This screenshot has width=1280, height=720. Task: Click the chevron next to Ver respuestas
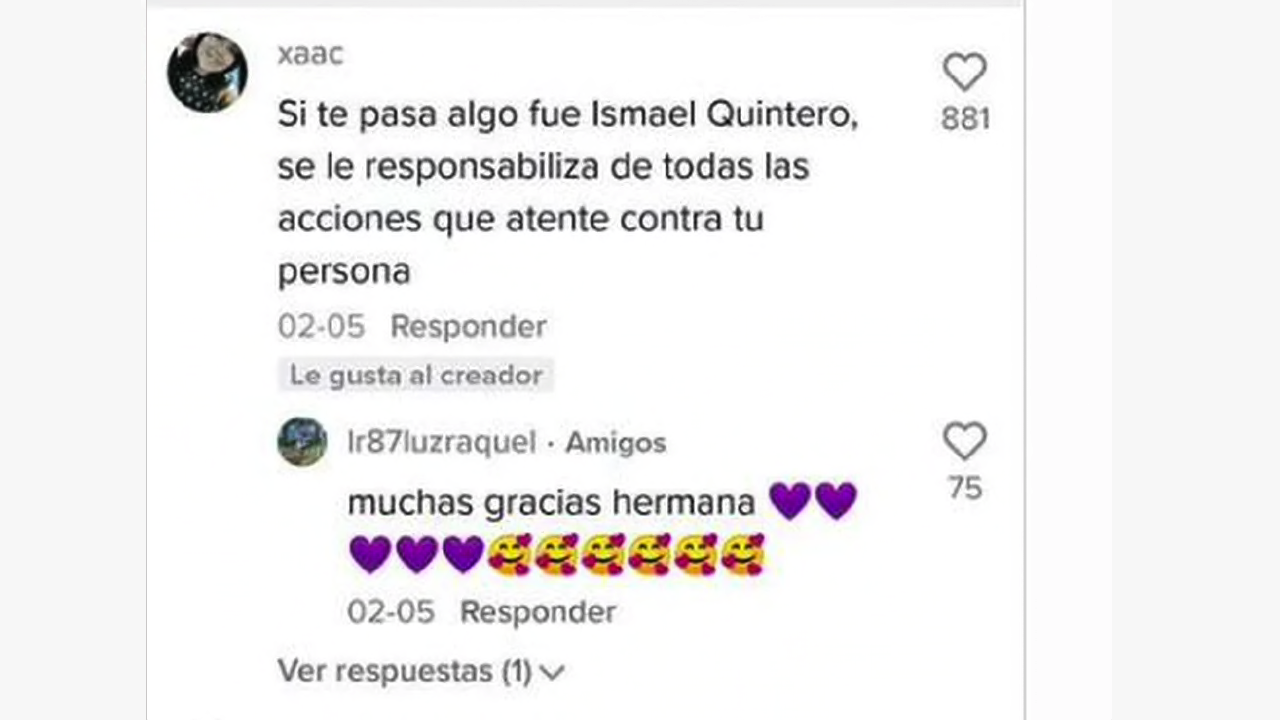(552, 673)
